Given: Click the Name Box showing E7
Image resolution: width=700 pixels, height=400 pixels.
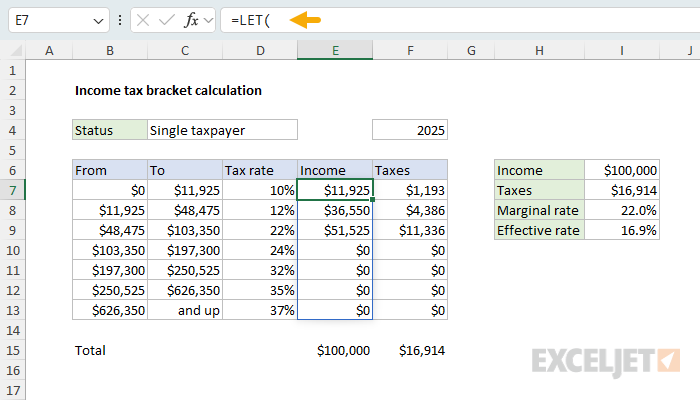Looking at the screenshot, I should [x=58, y=20].
